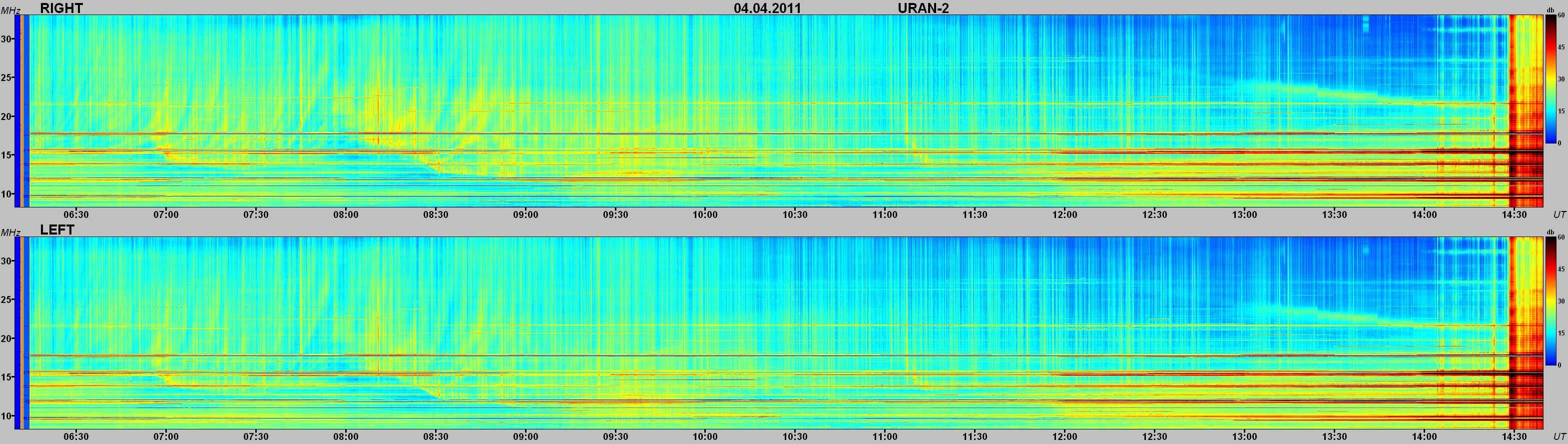Click the 30 MHz tick on LEFT panel axis

(x=6, y=260)
